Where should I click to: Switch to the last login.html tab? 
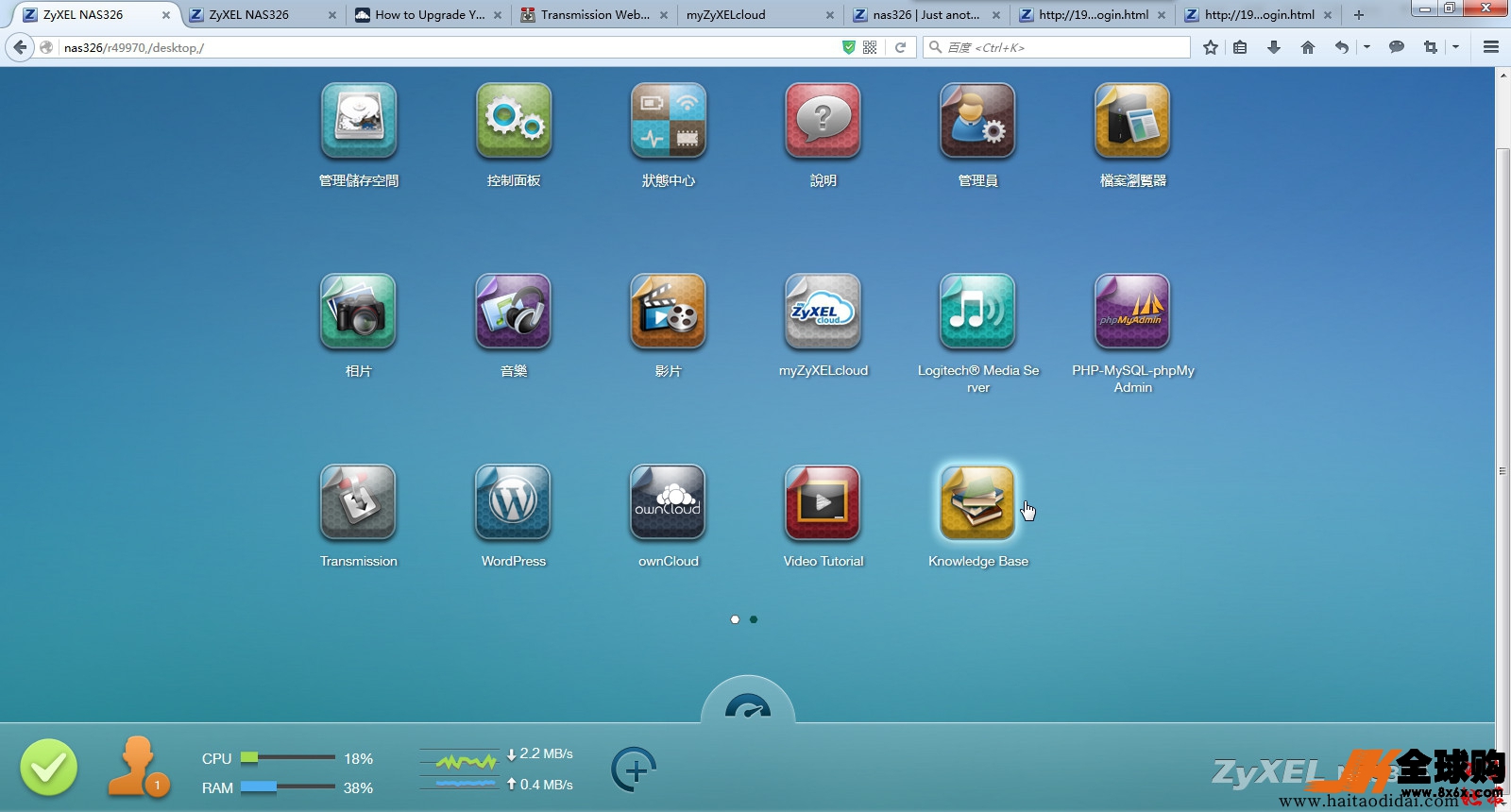tap(1259, 15)
